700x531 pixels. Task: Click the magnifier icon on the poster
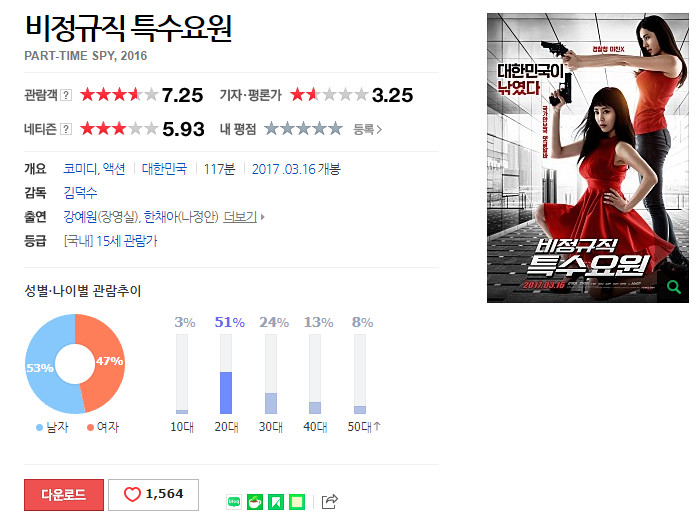pos(673,287)
